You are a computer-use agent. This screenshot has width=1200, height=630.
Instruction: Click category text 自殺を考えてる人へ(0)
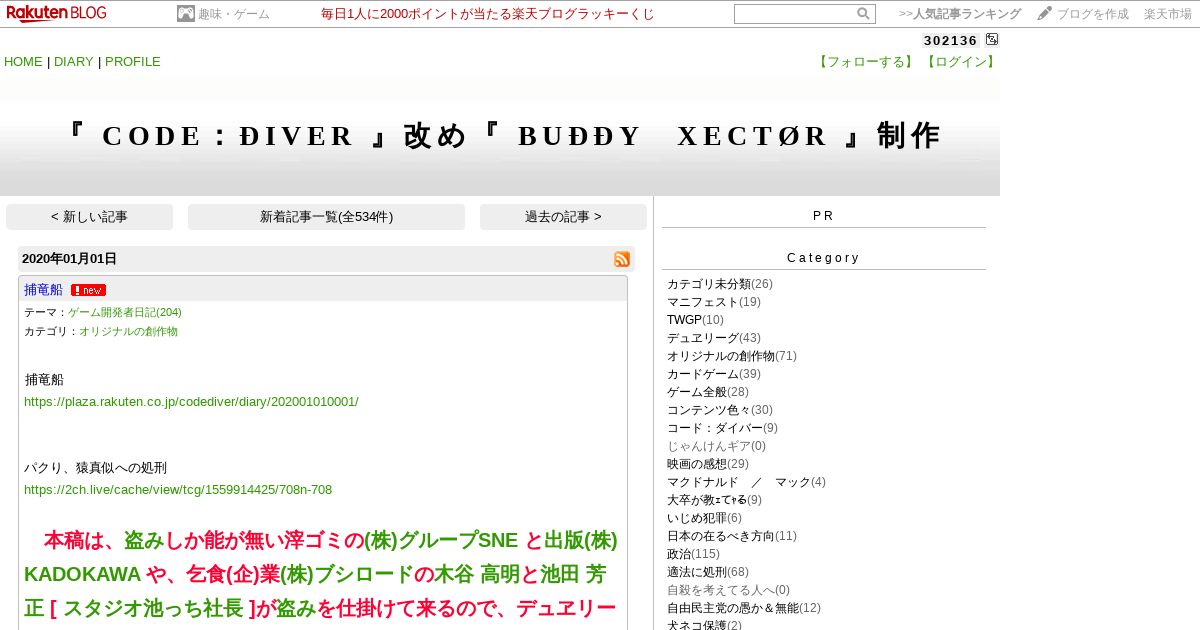(728, 590)
